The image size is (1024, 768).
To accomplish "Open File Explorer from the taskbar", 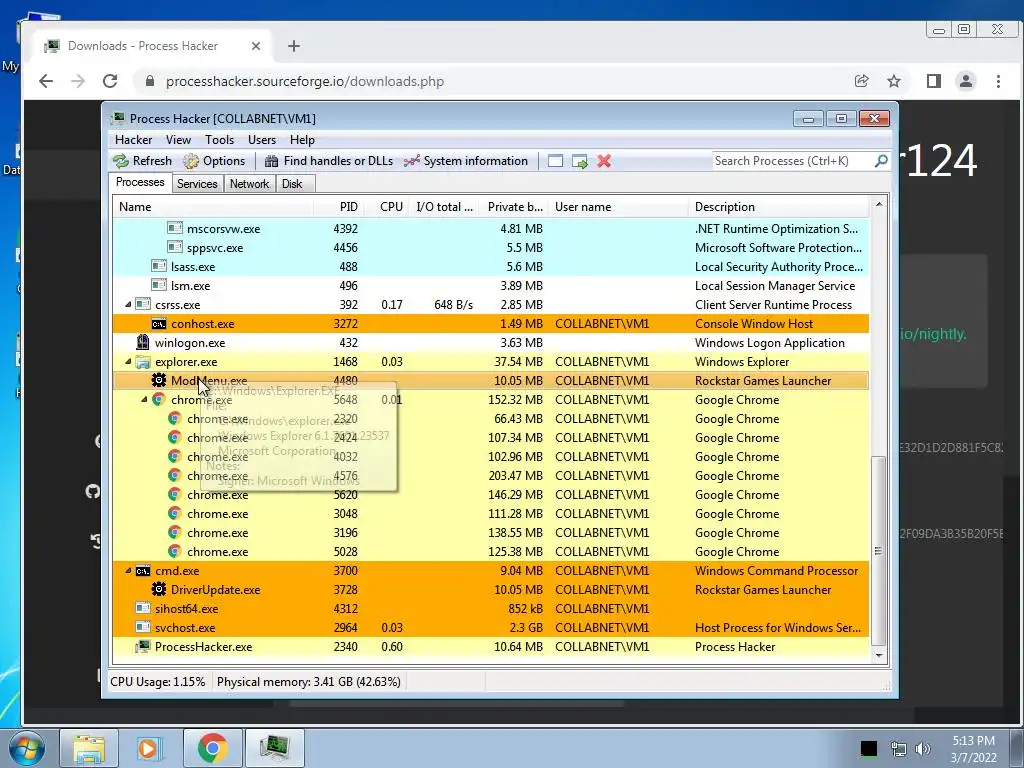I will tap(89, 748).
